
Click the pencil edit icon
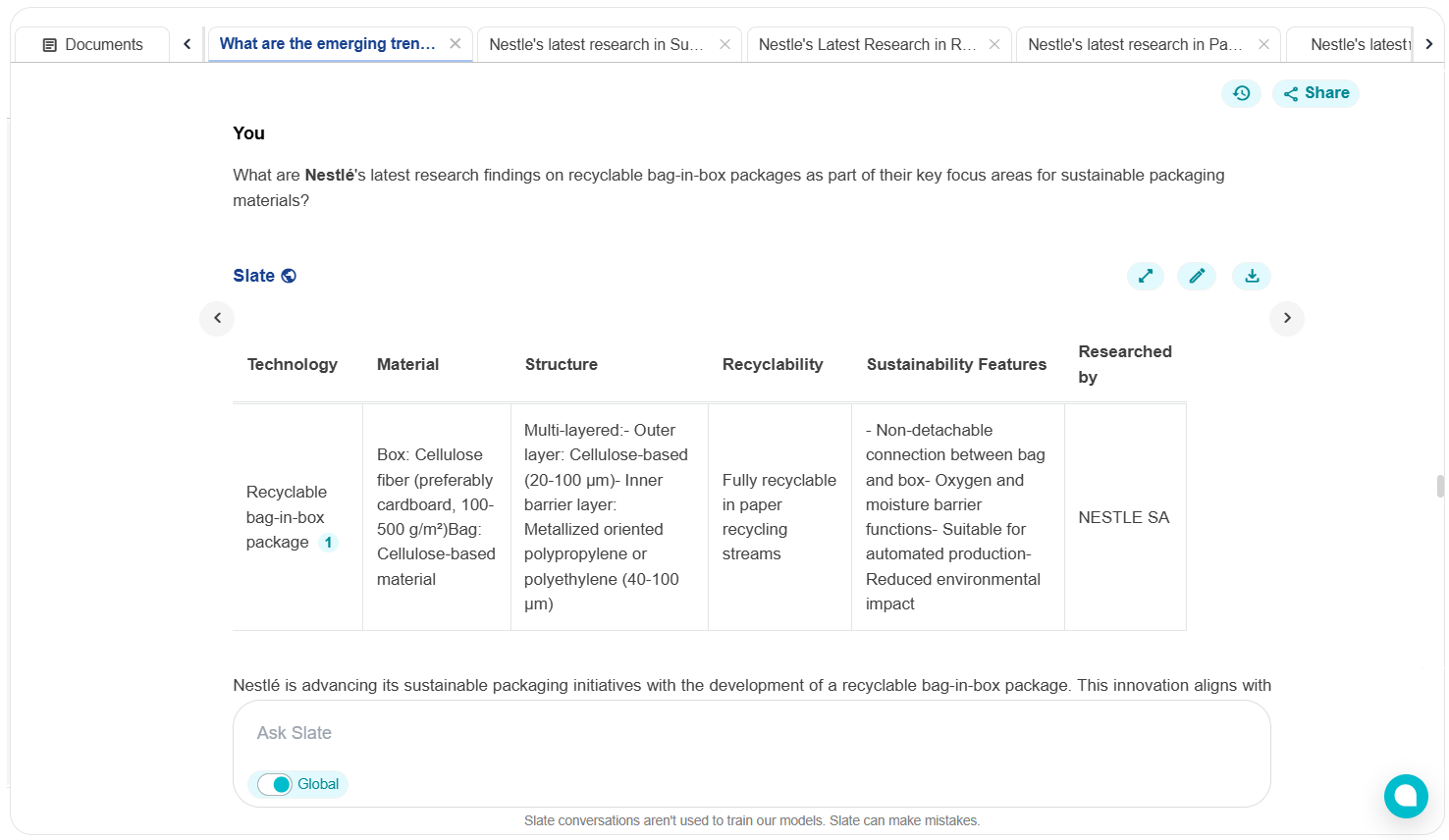1196,277
